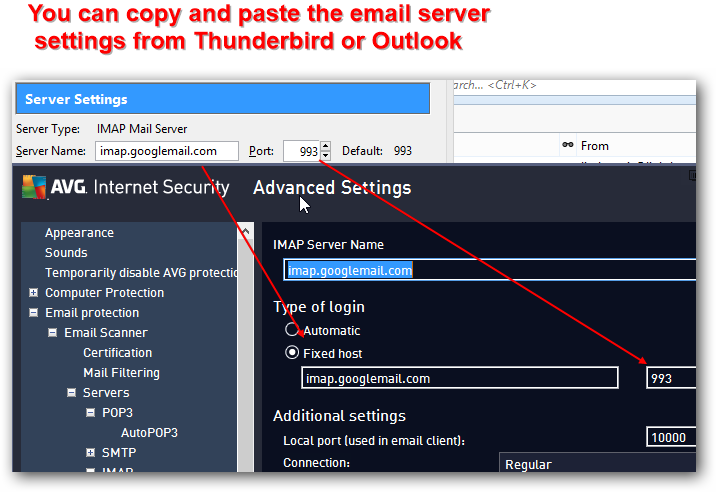Collapse the Servers tree node
Screen dimensions: 716x492
click(x=72, y=392)
